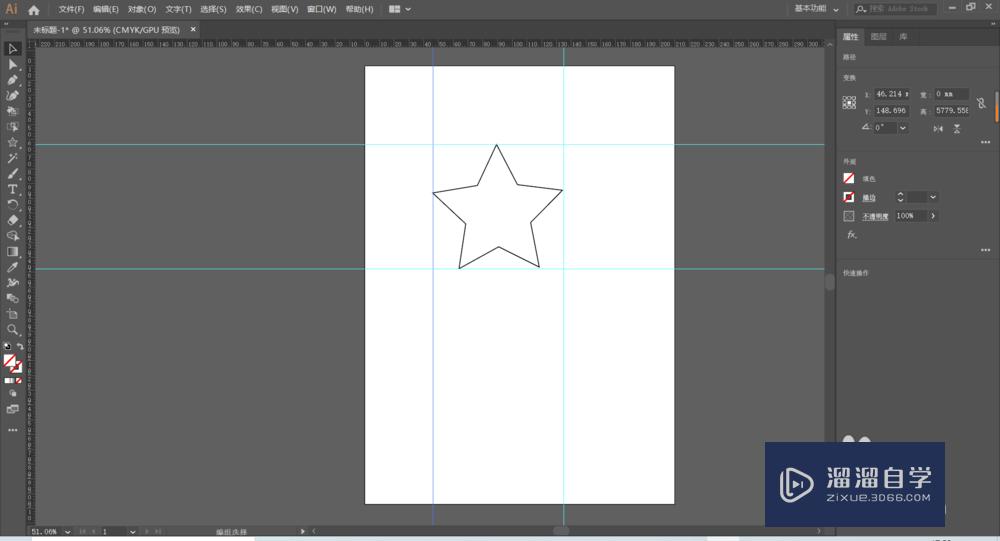Expand the stroke weight dropdown
The image size is (1000, 541).
click(x=933, y=197)
